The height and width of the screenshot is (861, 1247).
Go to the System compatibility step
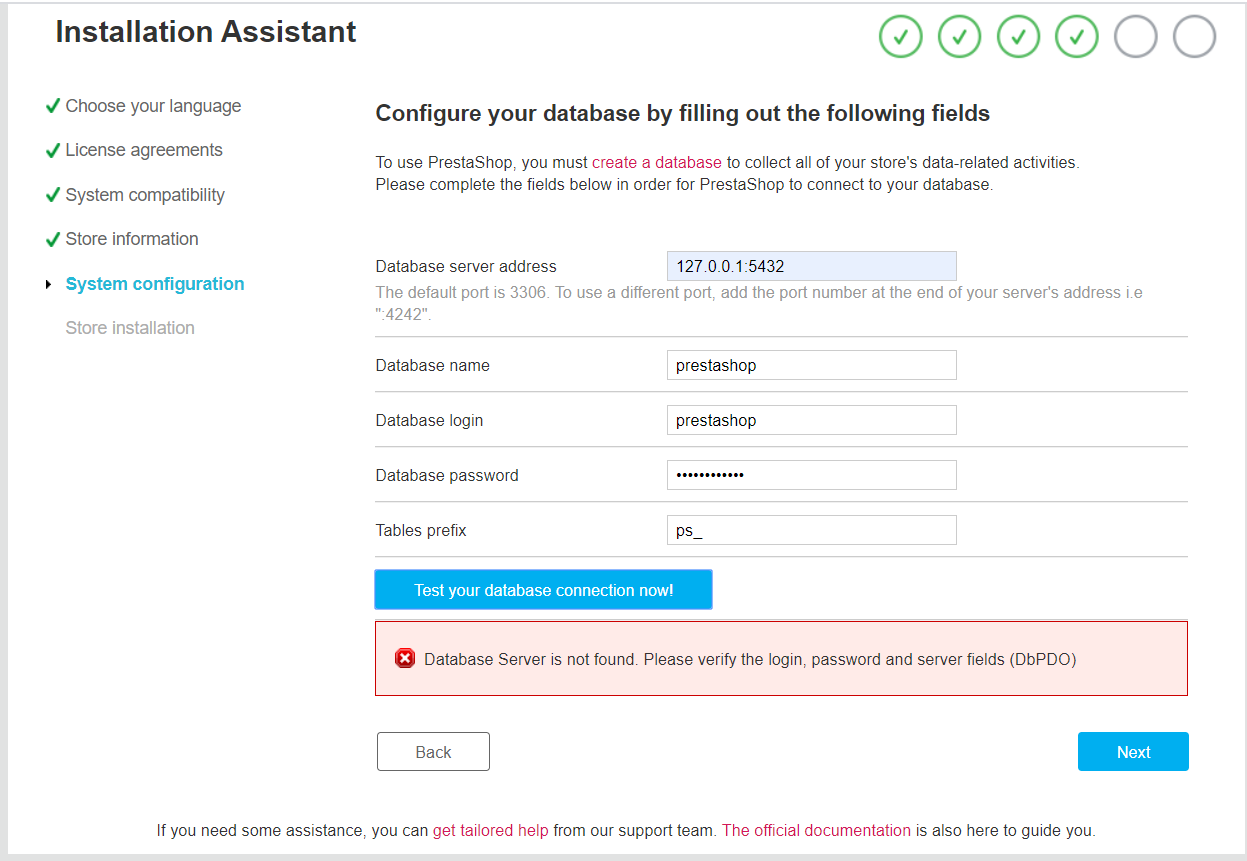point(145,195)
